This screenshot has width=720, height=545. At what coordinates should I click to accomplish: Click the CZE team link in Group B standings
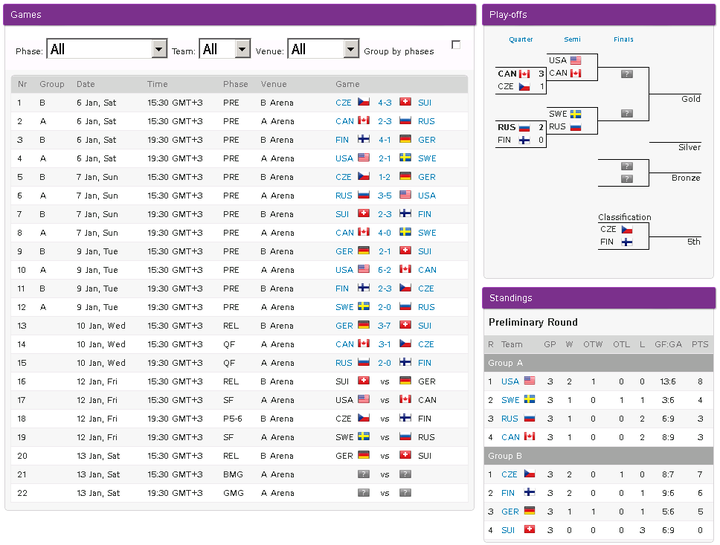(509, 475)
